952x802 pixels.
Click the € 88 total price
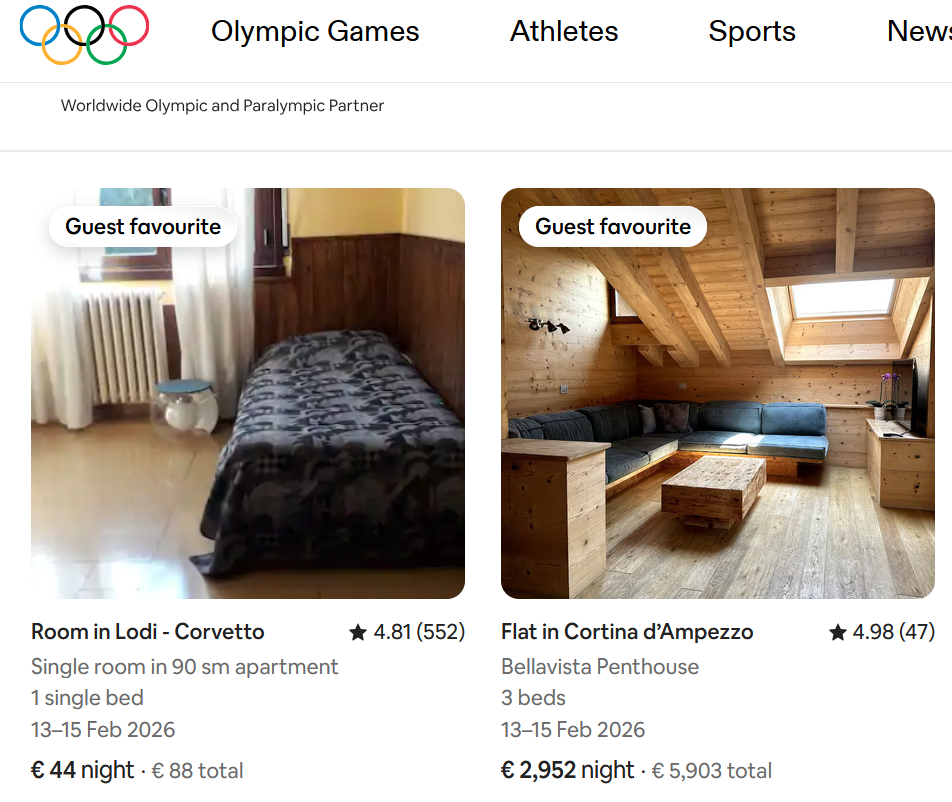[198, 771]
